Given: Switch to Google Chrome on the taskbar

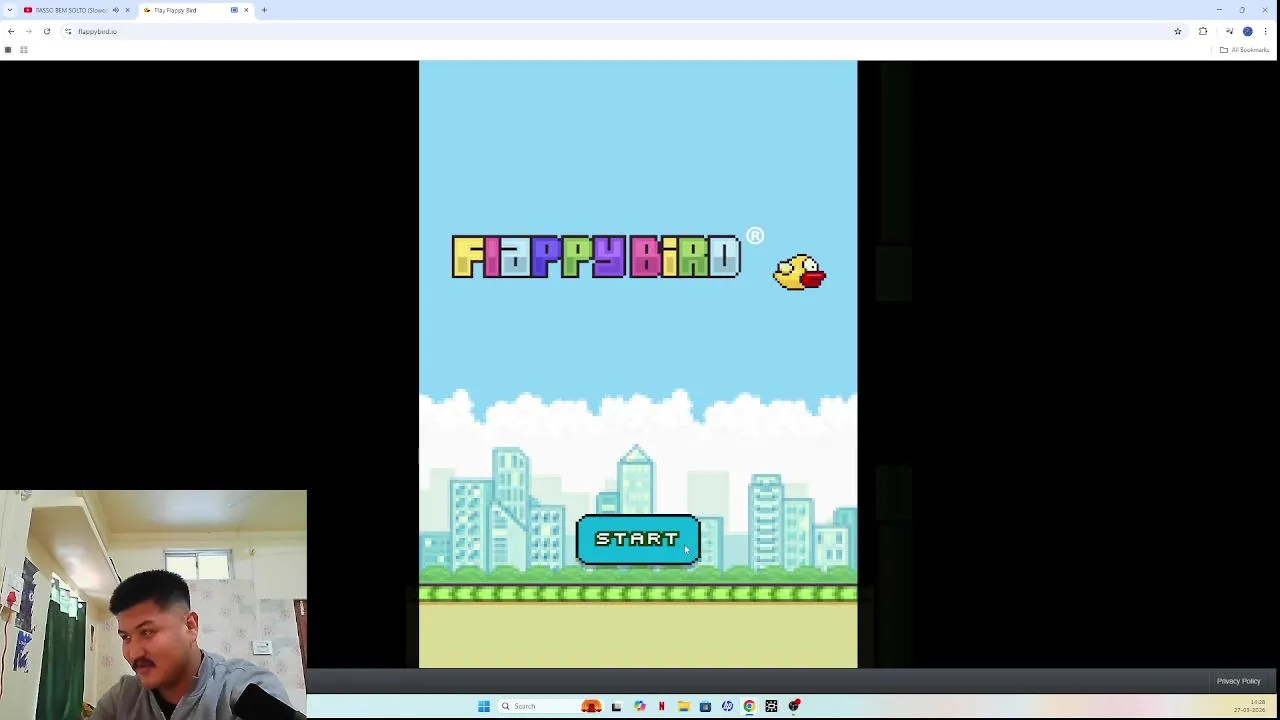Looking at the screenshot, I should click(749, 706).
